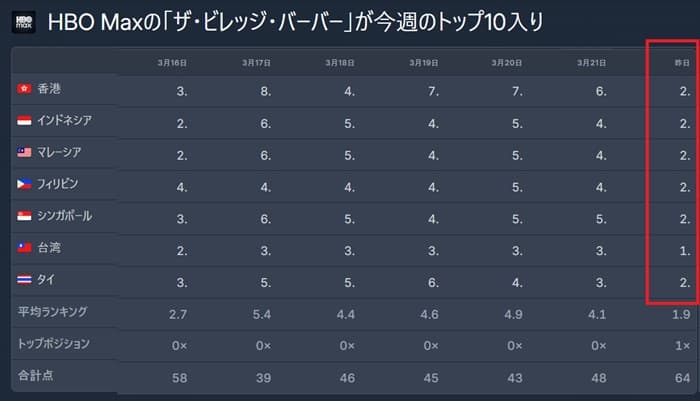700x401 pixels.
Task: Click the Indonesia flag icon
Action: pyautogui.click(x=24, y=121)
